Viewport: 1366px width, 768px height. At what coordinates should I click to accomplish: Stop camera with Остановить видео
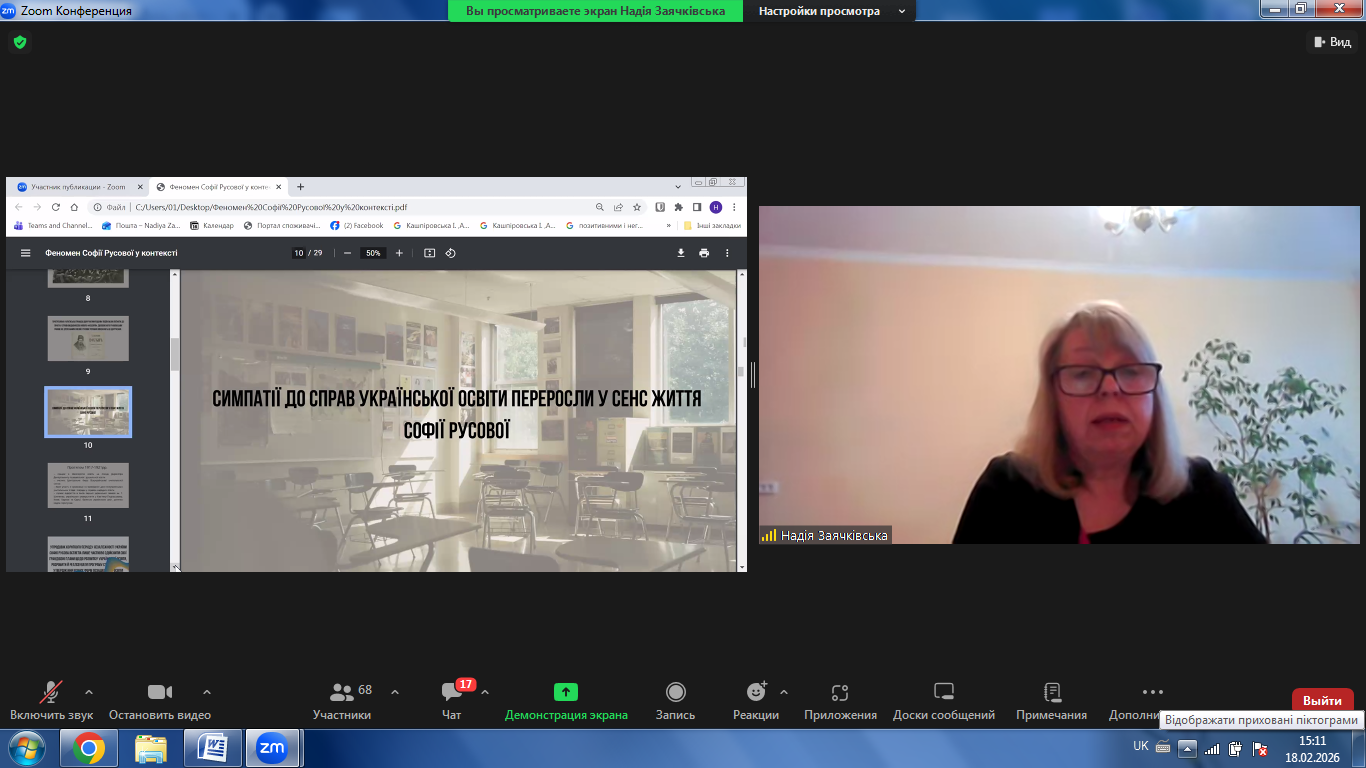[x=160, y=700]
